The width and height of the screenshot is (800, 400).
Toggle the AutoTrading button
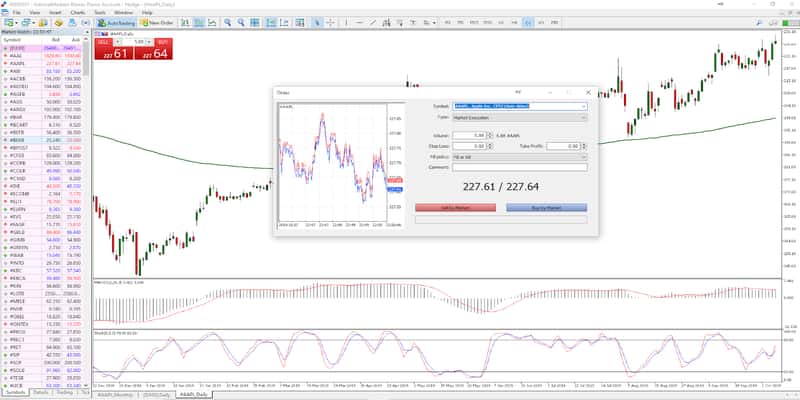tap(116, 23)
